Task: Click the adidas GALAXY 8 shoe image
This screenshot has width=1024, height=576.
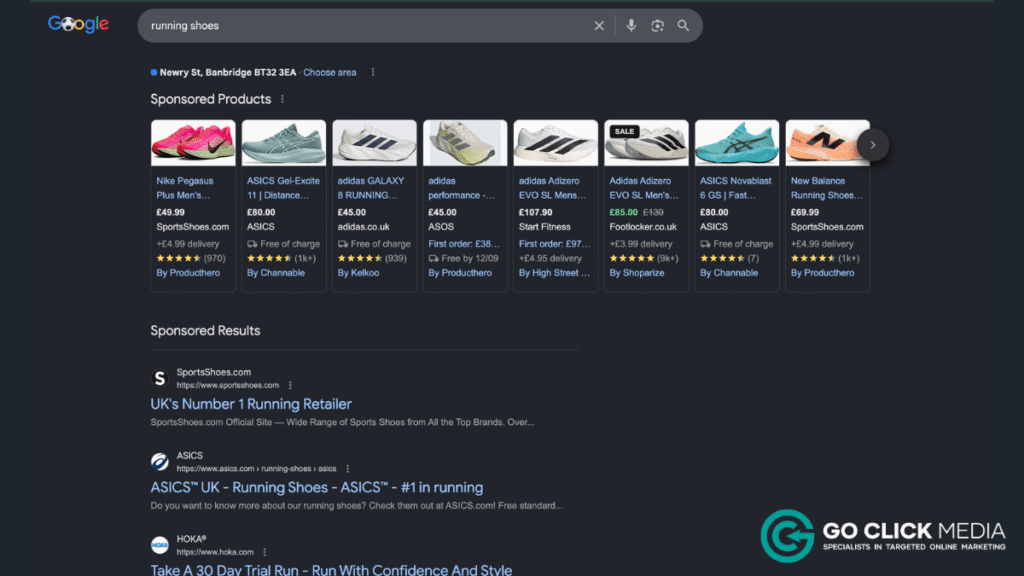Action: (374, 143)
